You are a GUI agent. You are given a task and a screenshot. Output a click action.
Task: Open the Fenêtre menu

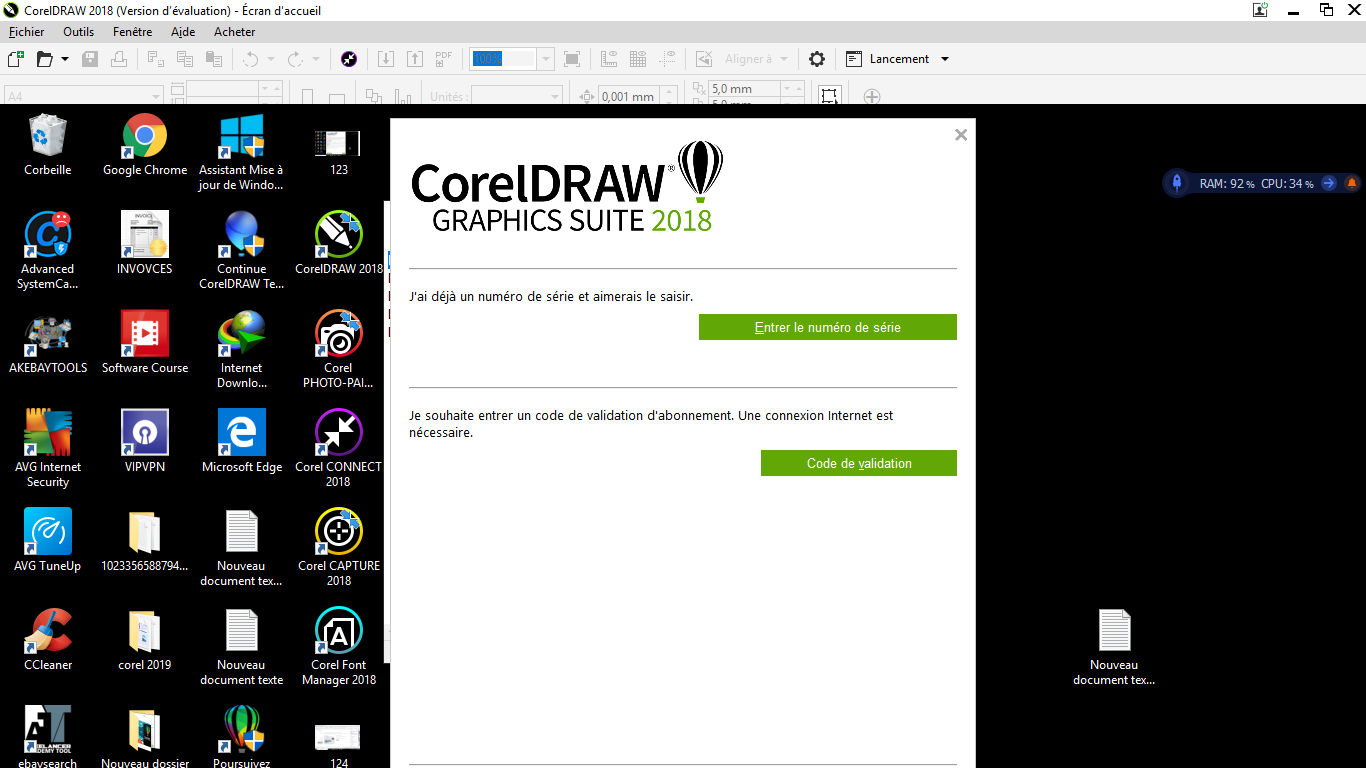pos(132,32)
